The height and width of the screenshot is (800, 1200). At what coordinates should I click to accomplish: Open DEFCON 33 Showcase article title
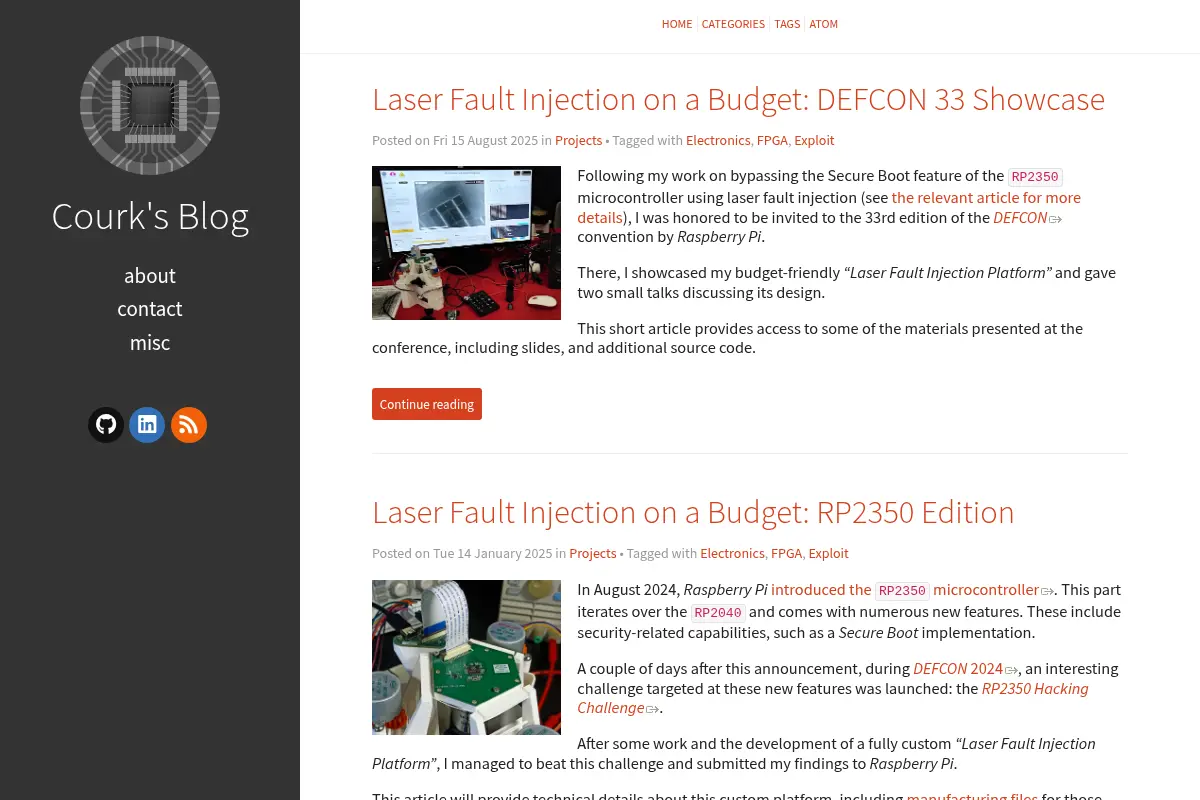click(738, 99)
